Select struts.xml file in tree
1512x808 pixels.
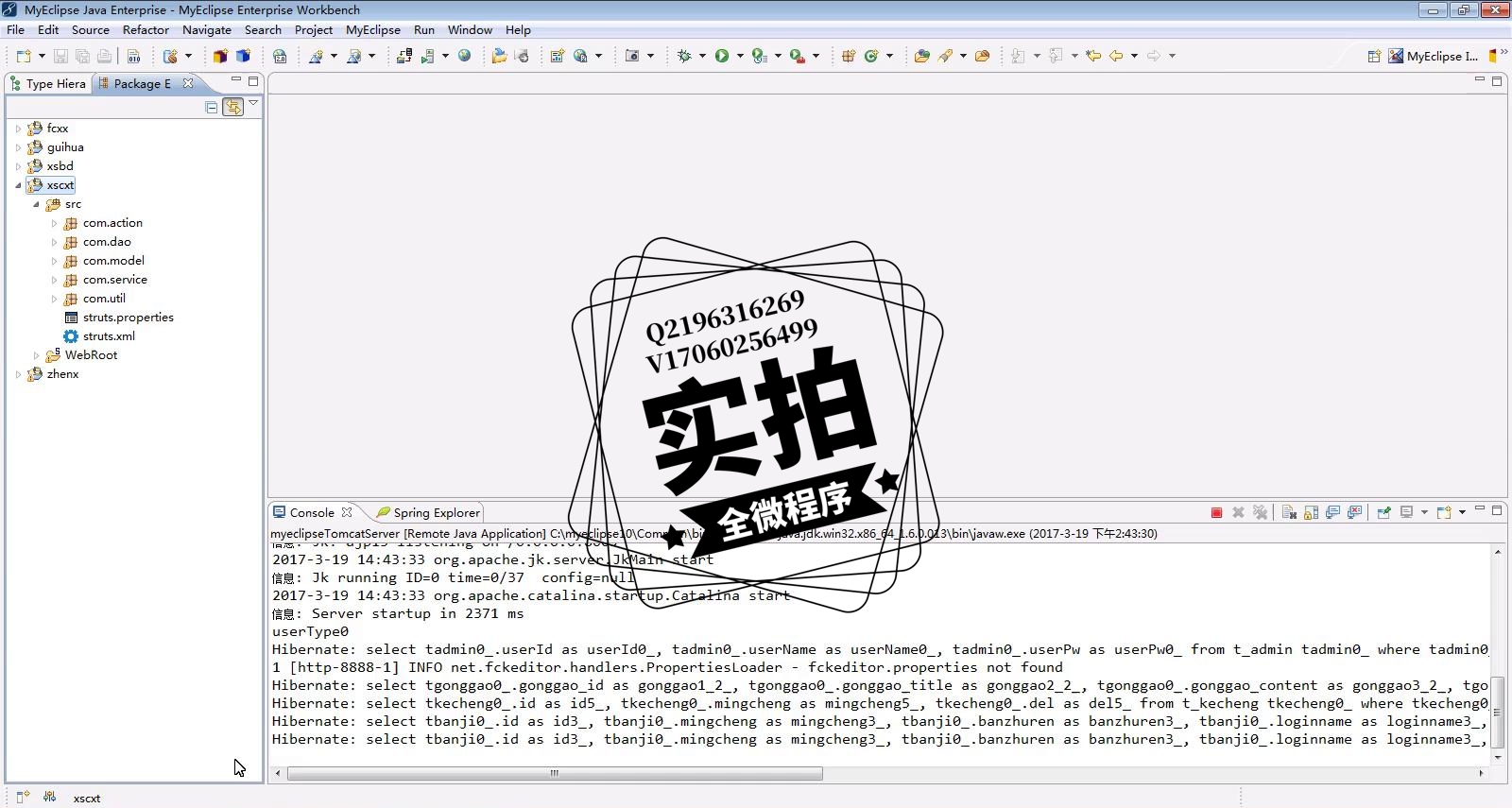pyautogui.click(x=99, y=336)
